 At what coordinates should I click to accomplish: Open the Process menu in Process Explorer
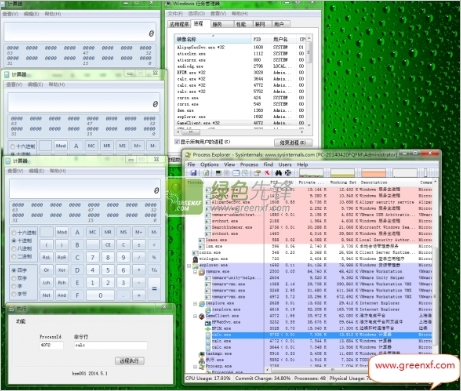point(249,165)
